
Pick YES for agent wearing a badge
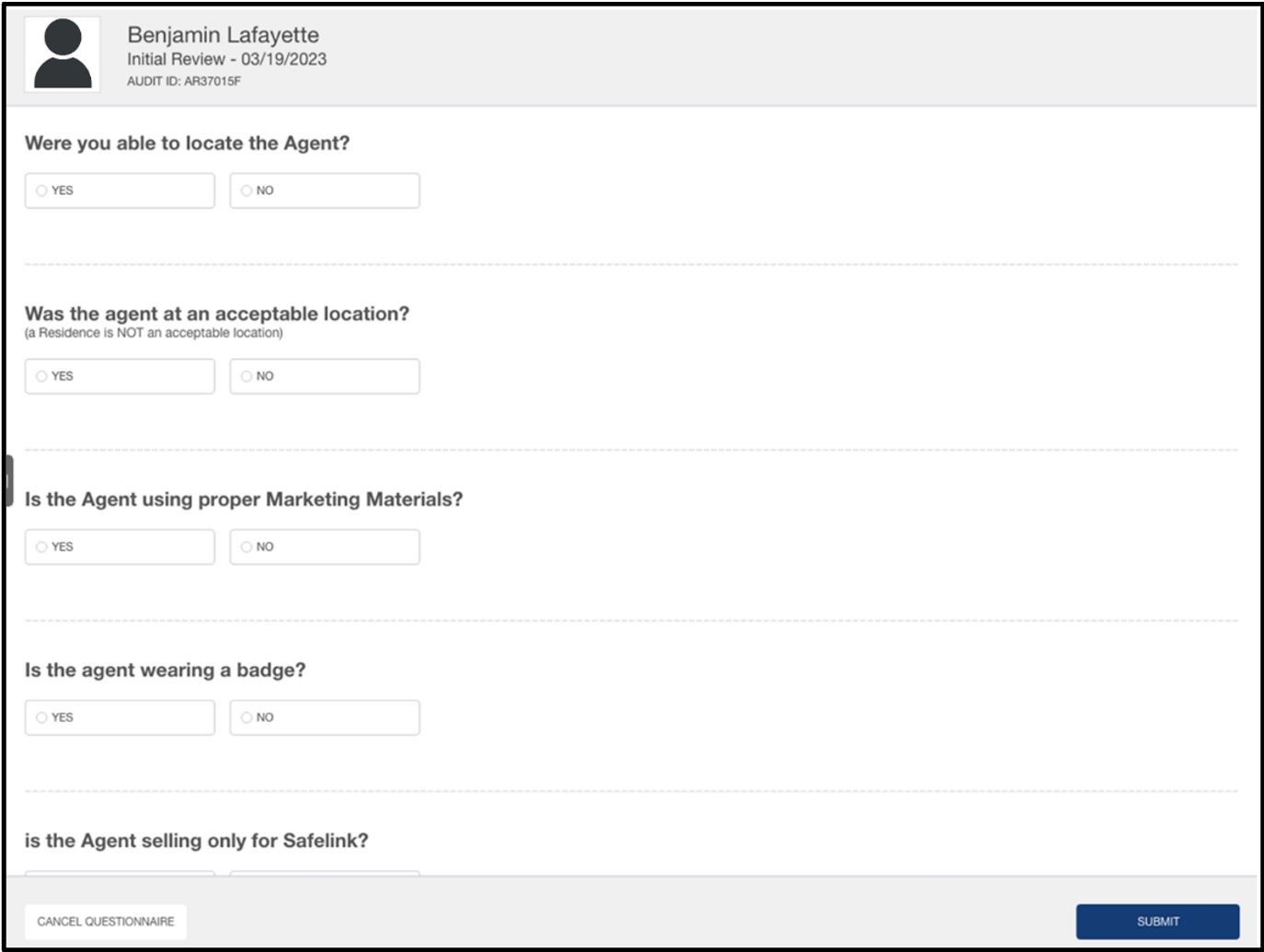pyautogui.click(x=120, y=717)
